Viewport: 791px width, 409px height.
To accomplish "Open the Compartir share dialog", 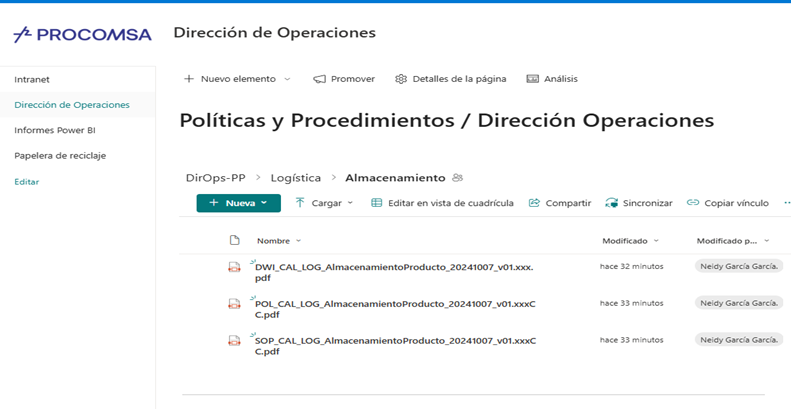I will (560, 203).
